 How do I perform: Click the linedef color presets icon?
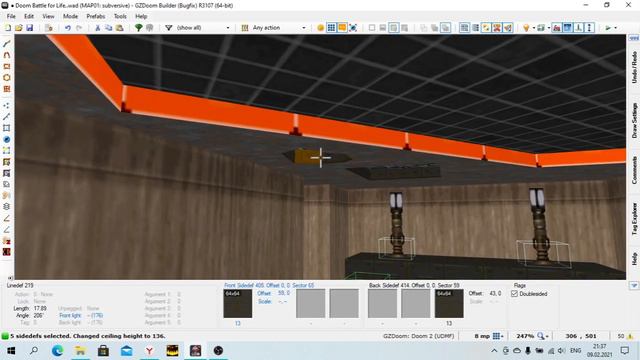(245, 28)
